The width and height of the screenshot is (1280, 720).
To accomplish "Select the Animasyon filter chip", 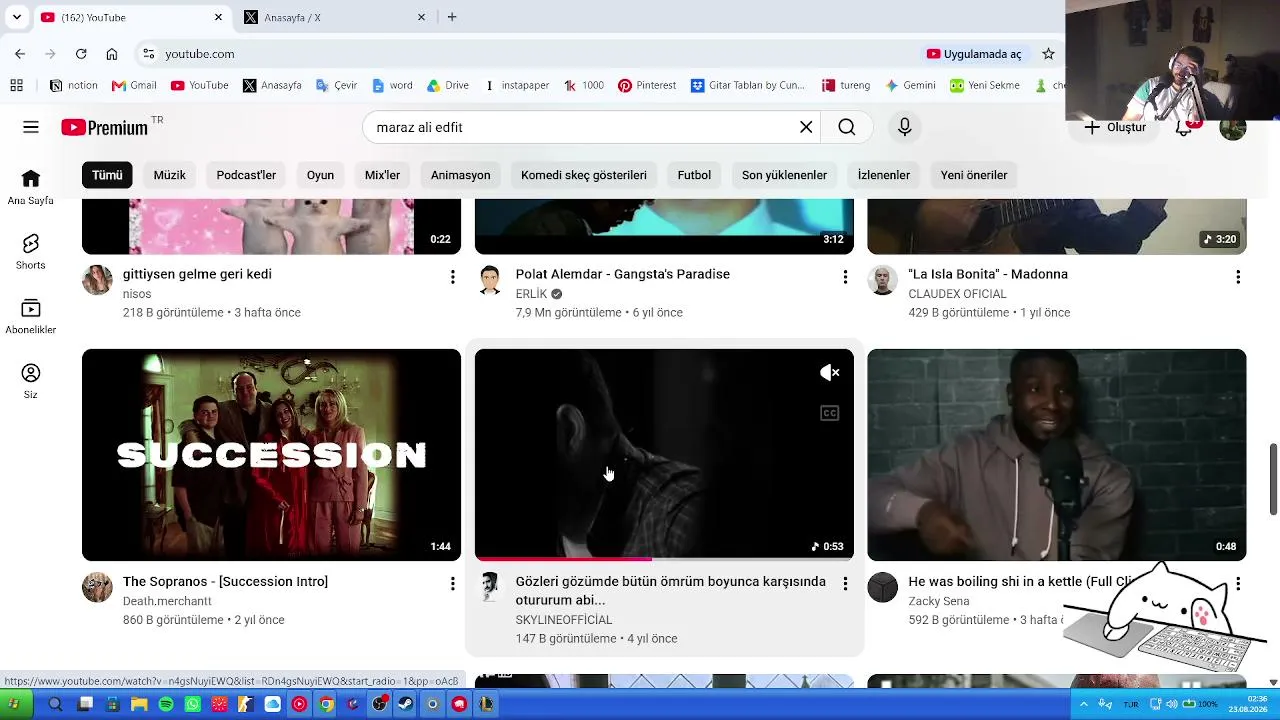I will pyautogui.click(x=461, y=175).
